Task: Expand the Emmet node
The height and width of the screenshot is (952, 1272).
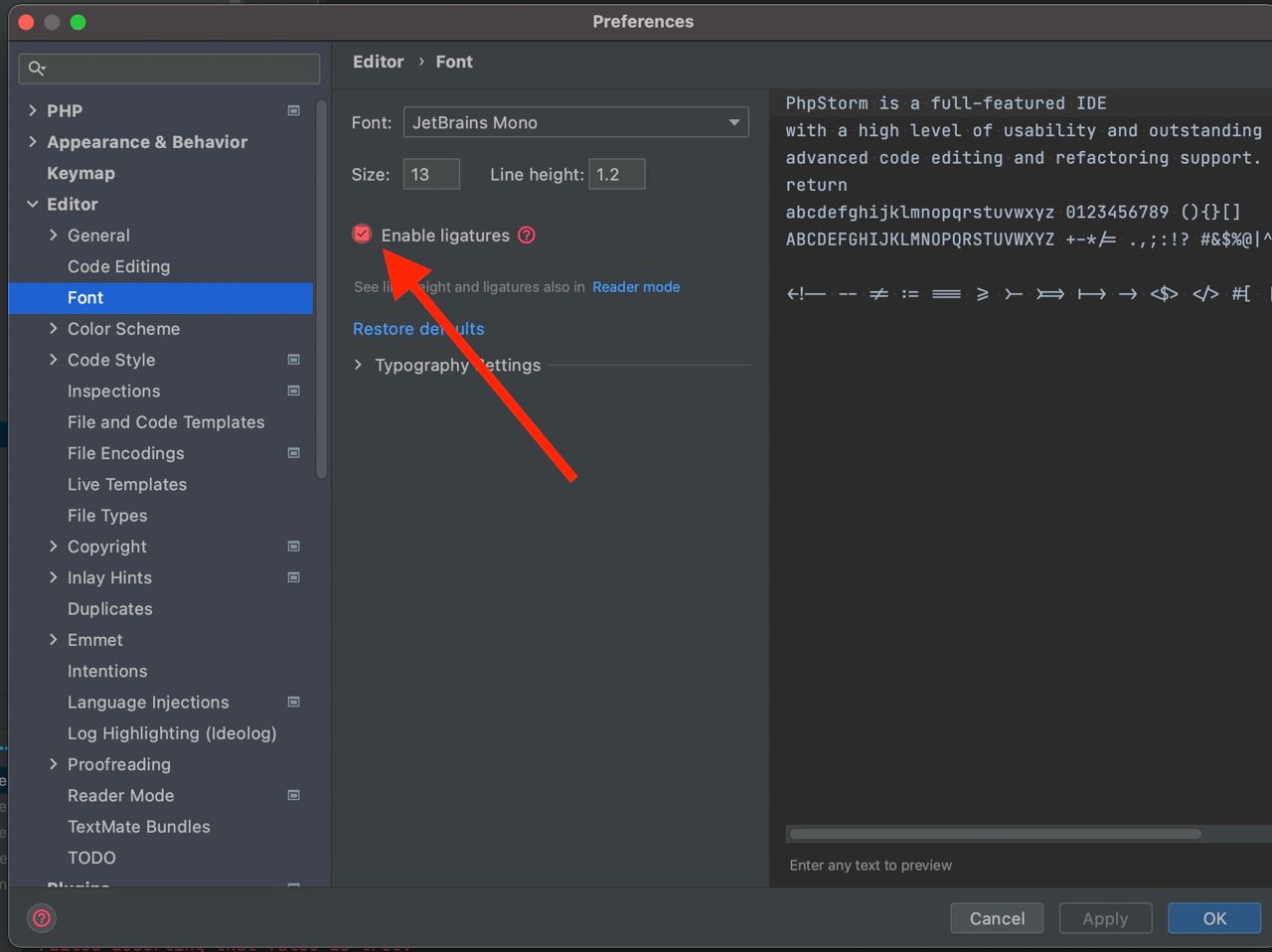Action: coord(54,640)
